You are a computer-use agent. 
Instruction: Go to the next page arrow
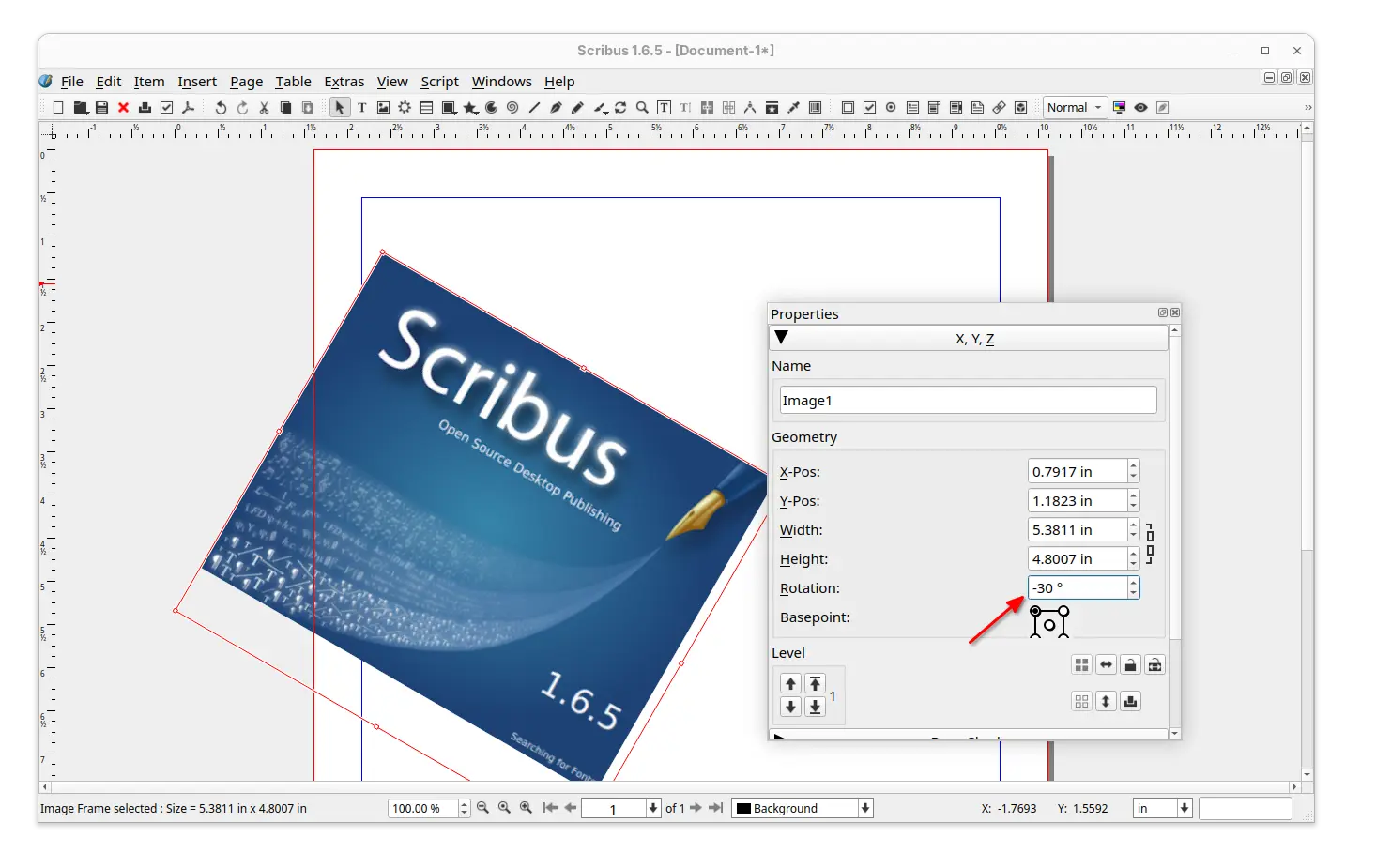[x=696, y=808]
